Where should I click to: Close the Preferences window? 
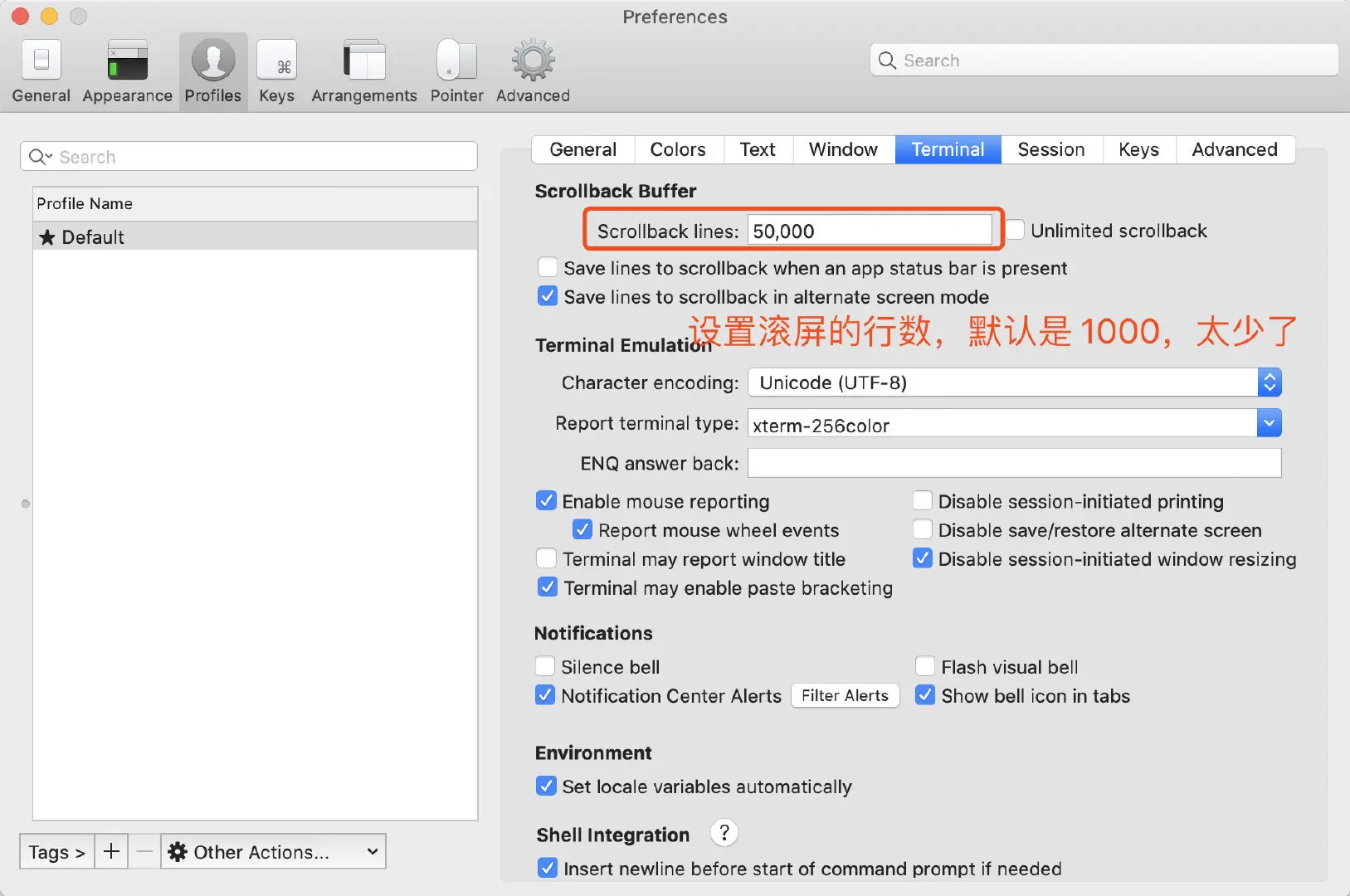click(21, 17)
